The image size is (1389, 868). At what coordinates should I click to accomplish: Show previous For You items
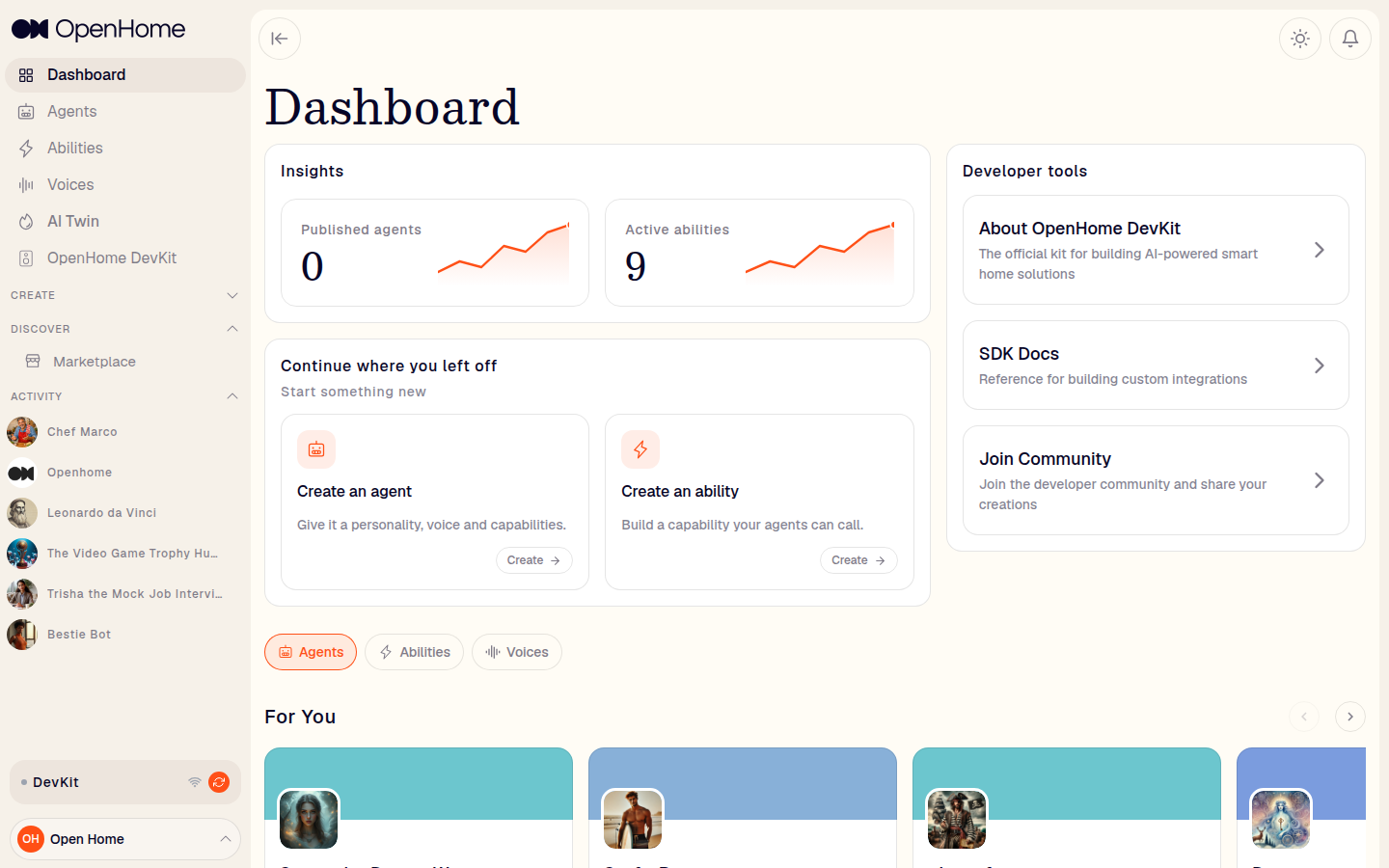tap(1304, 717)
